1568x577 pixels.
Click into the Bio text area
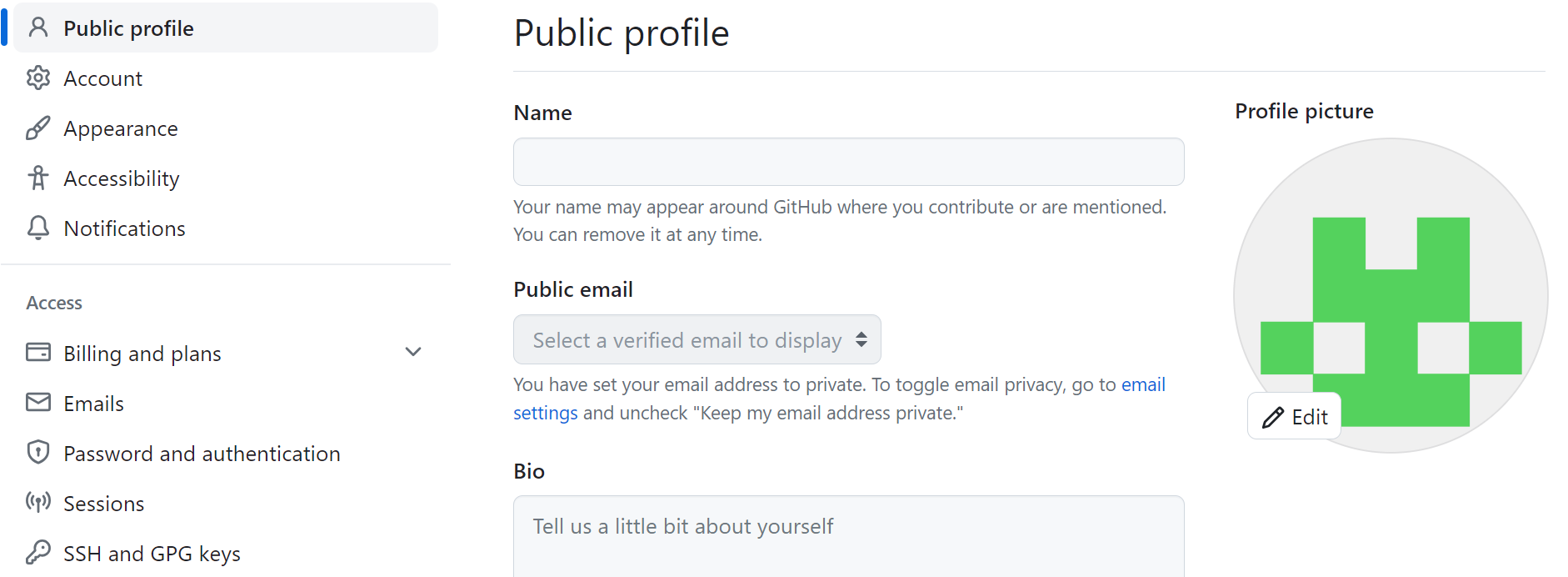click(848, 538)
